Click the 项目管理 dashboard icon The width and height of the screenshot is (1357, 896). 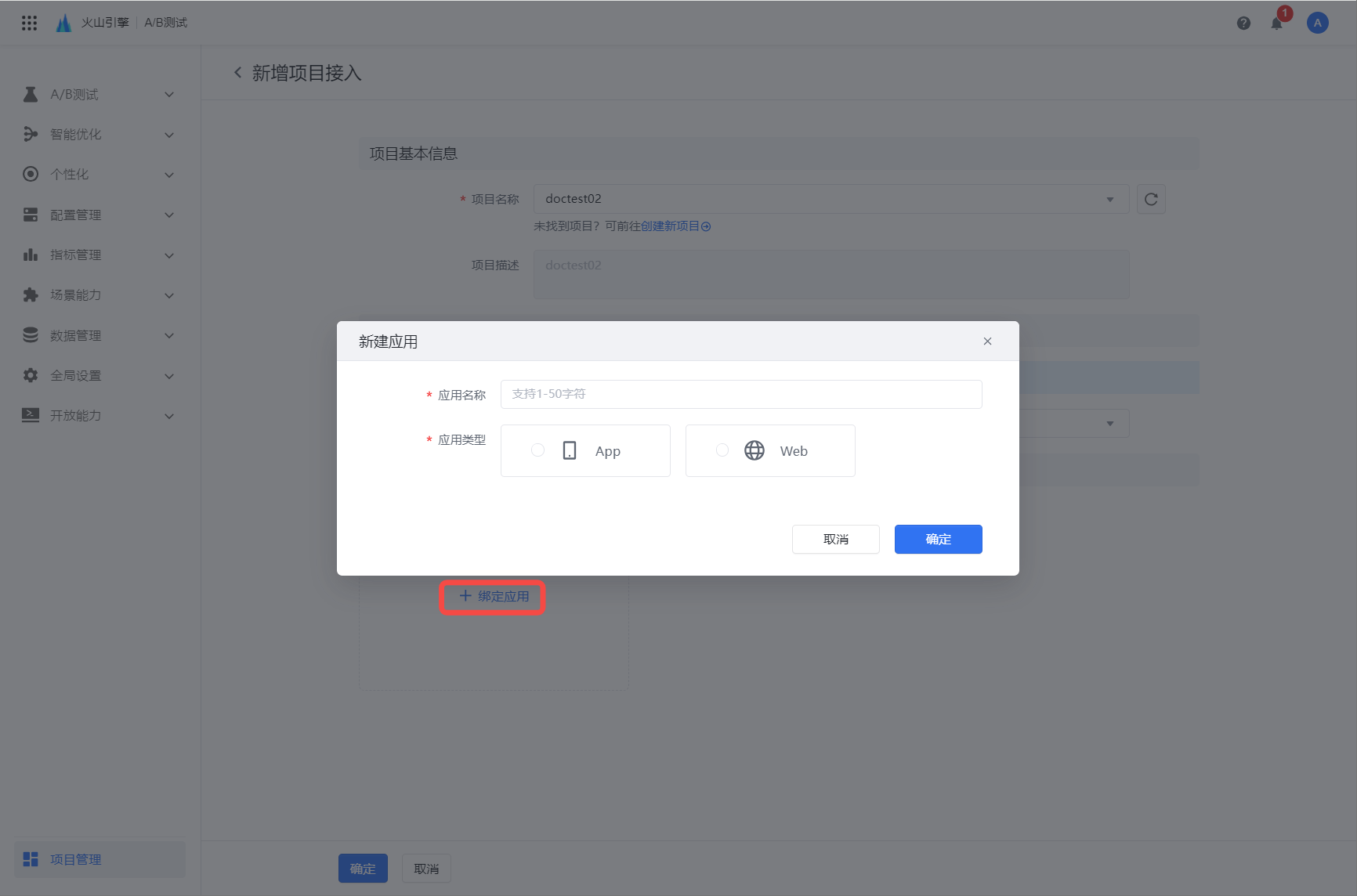pyautogui.click(x=31, y=859)
